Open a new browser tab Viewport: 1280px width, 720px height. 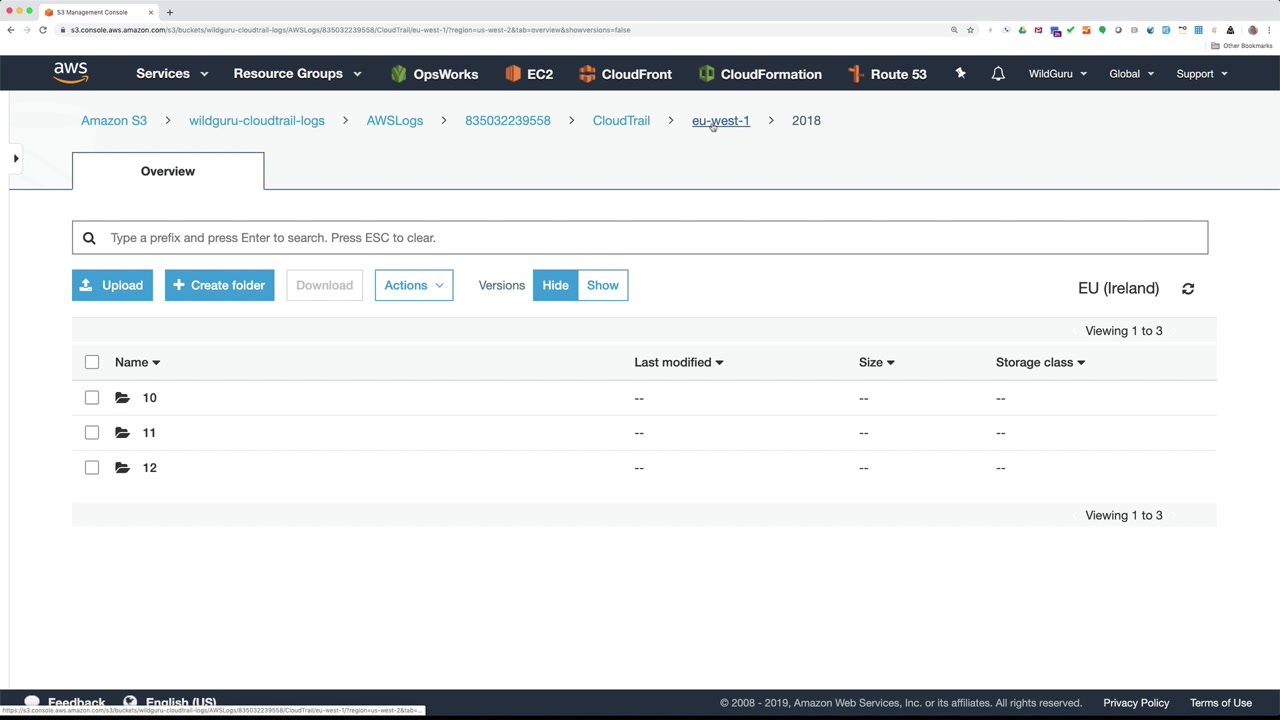pos(170,12)
